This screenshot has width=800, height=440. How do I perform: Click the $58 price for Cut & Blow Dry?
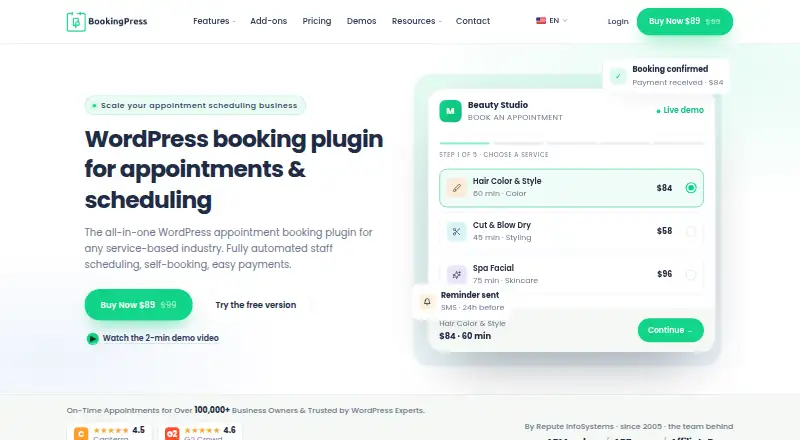click(x=664, y=231)
